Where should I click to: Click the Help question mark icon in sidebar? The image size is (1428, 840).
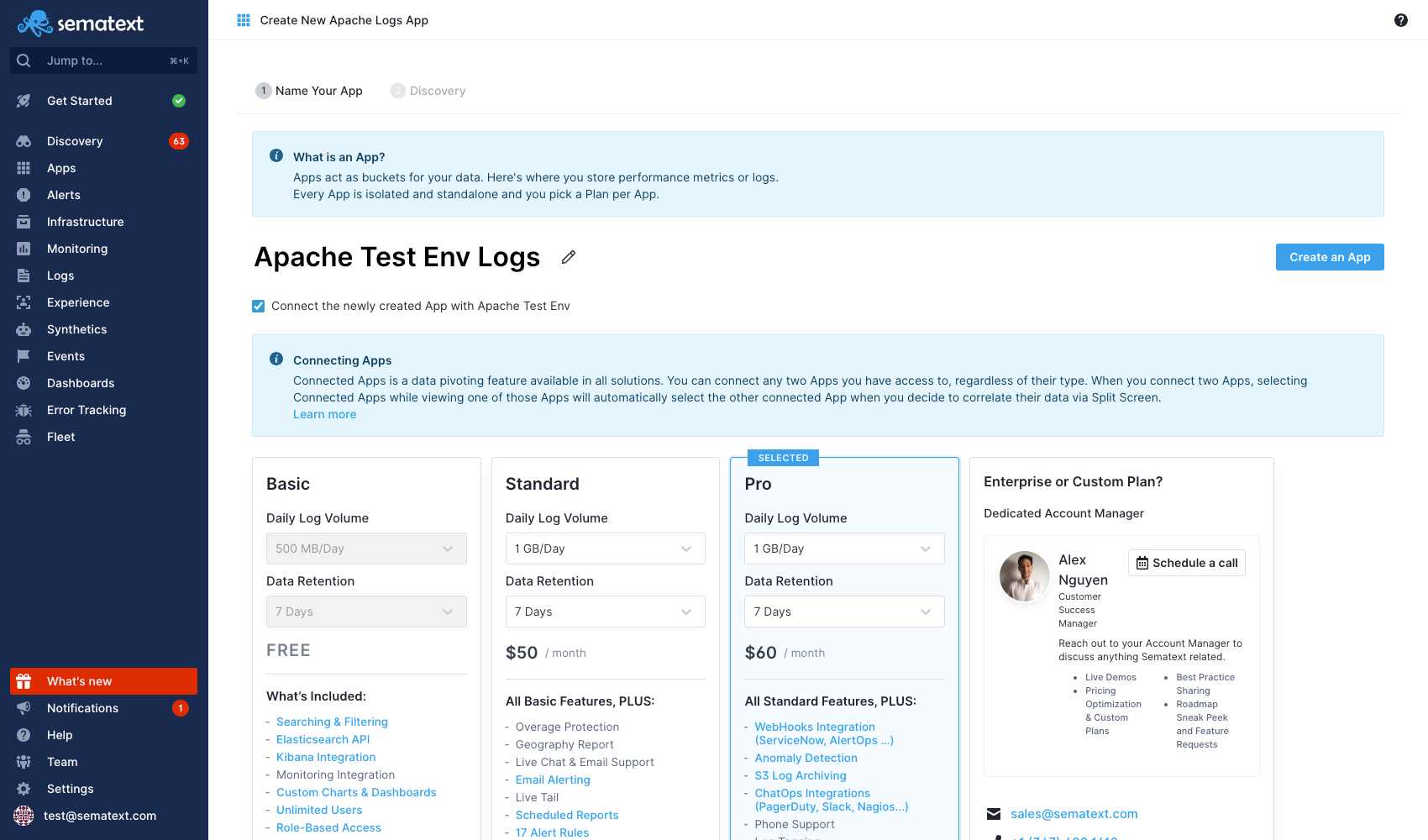click(24, 735)
